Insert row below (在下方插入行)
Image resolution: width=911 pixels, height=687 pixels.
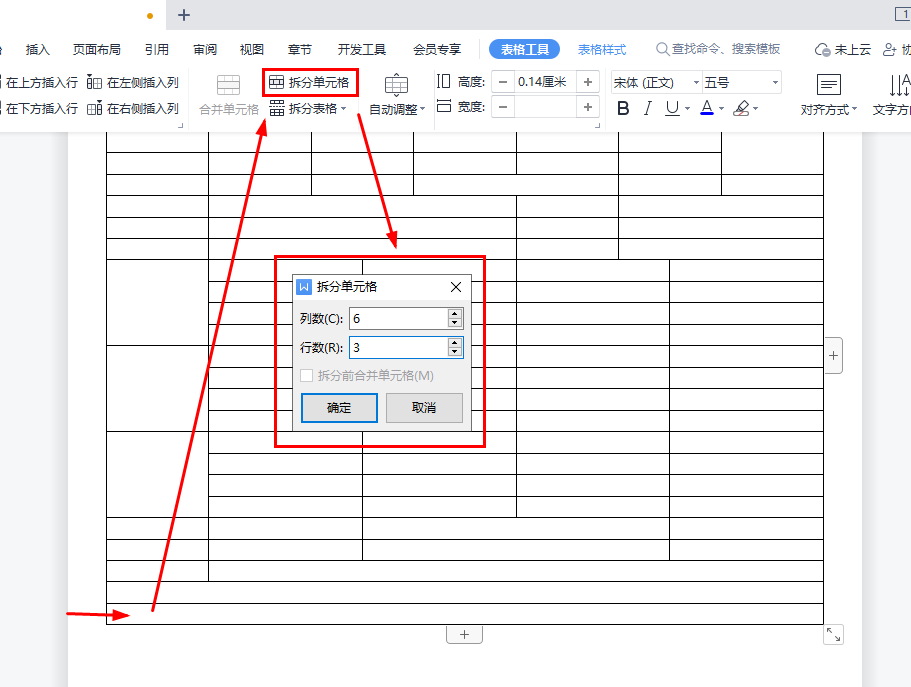[40, 109]
